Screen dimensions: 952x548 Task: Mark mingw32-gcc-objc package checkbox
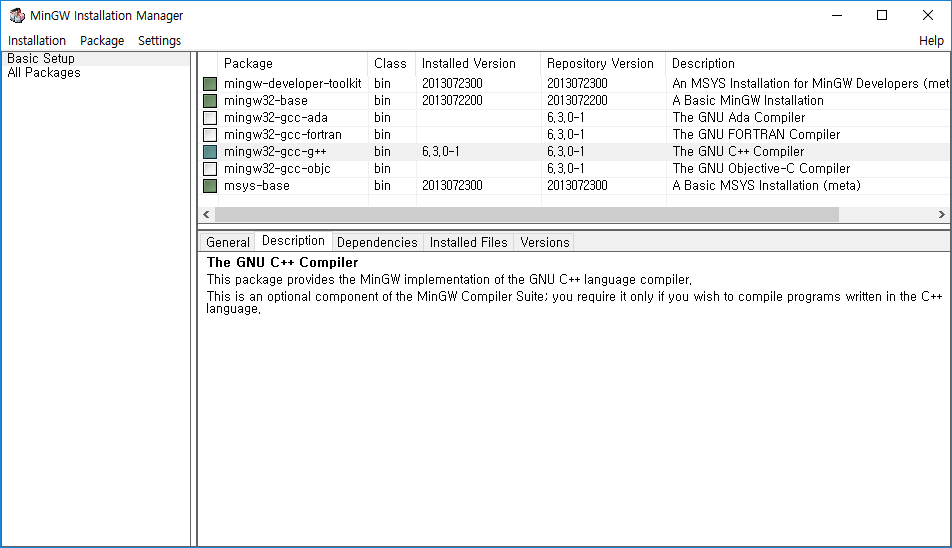click(209, 169)
